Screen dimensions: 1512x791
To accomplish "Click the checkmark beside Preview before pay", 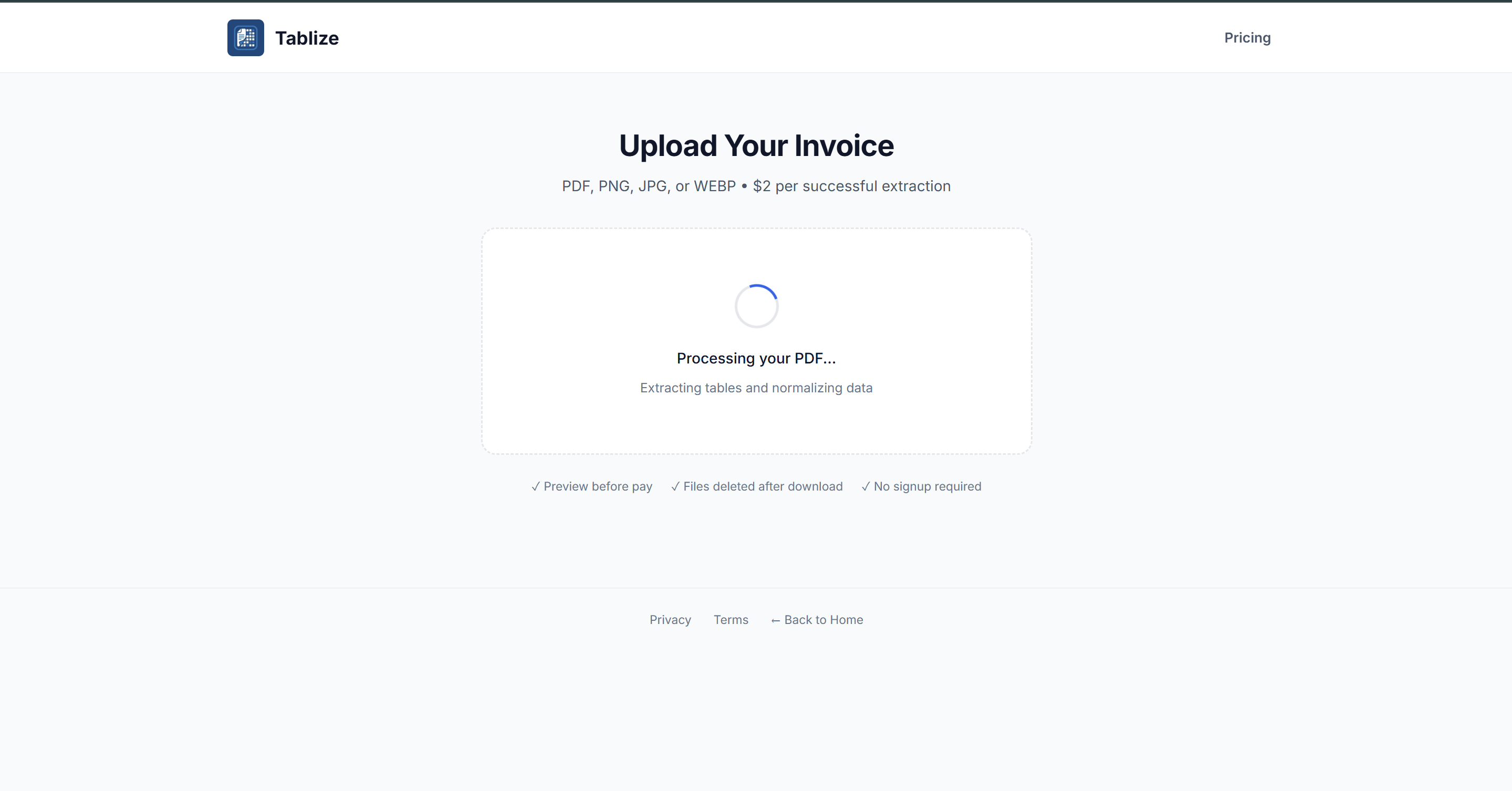I will pyautogui.click(x=535, y=486).
